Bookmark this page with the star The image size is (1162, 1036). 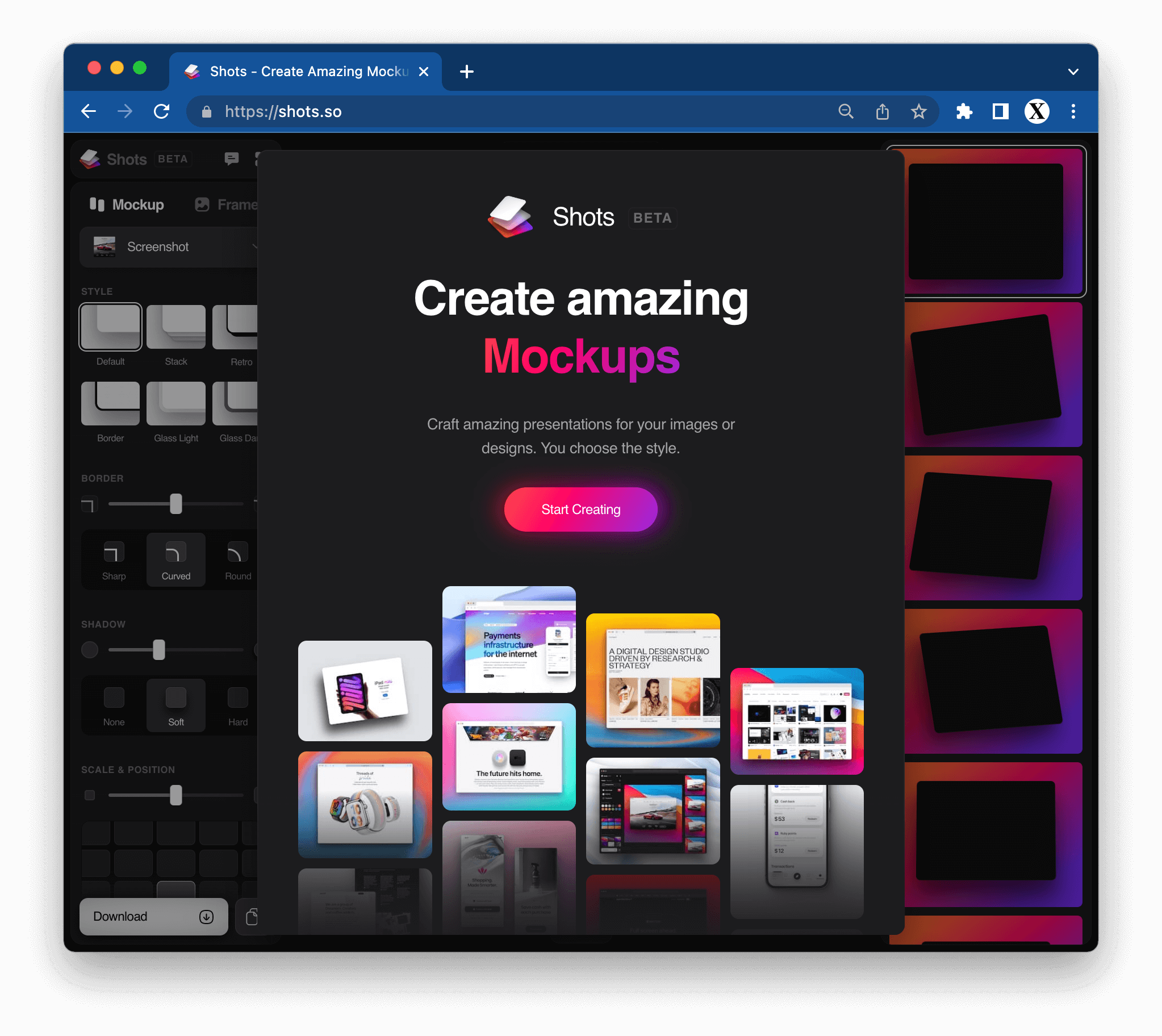coord(918,111)
